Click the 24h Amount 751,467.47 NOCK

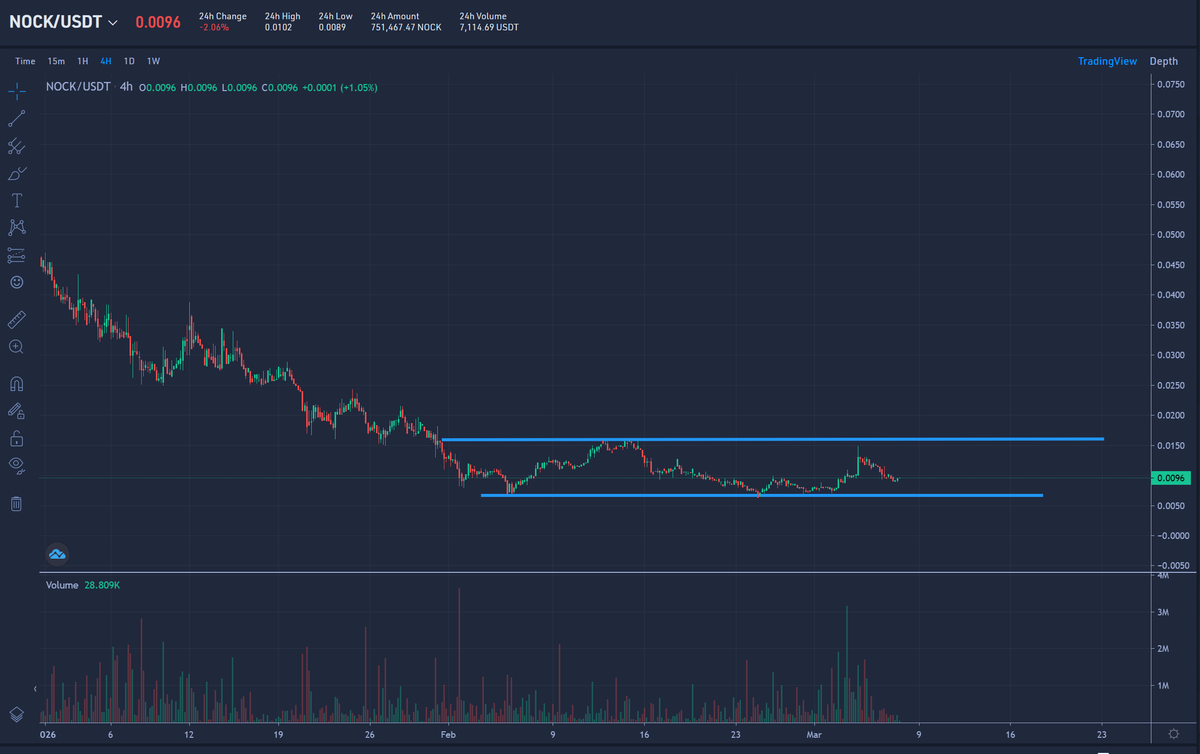point(405,27)
